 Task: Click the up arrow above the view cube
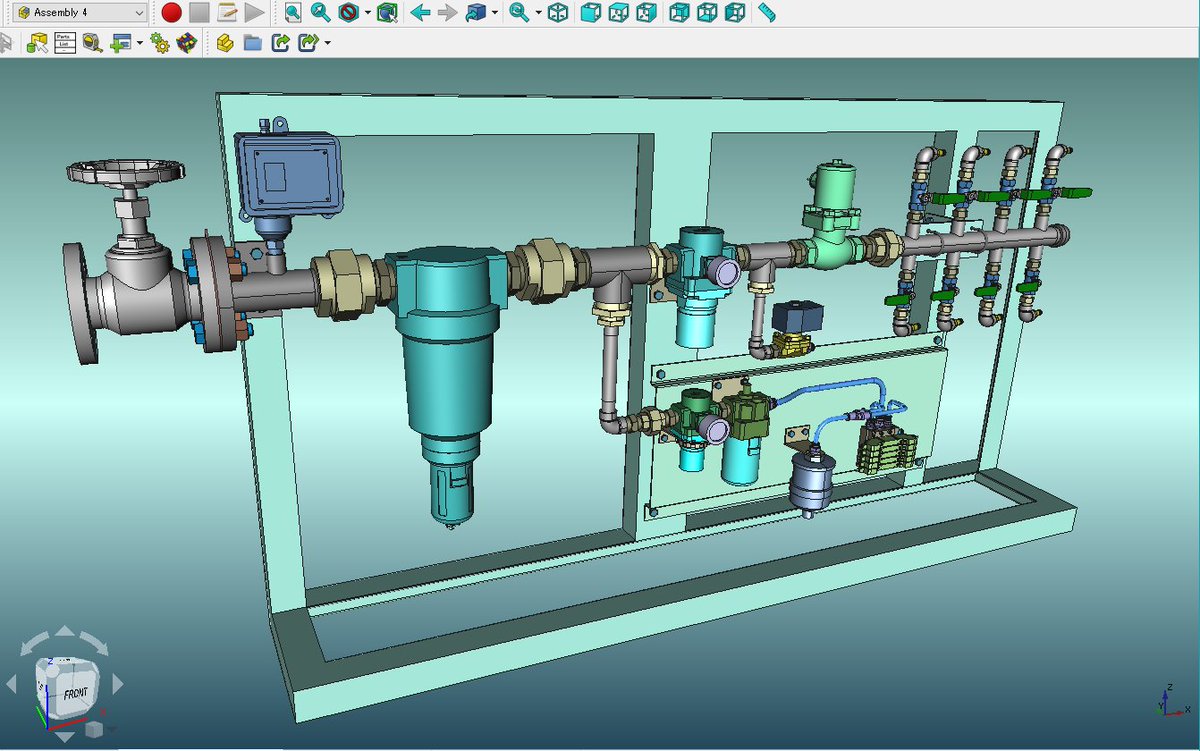64,632
